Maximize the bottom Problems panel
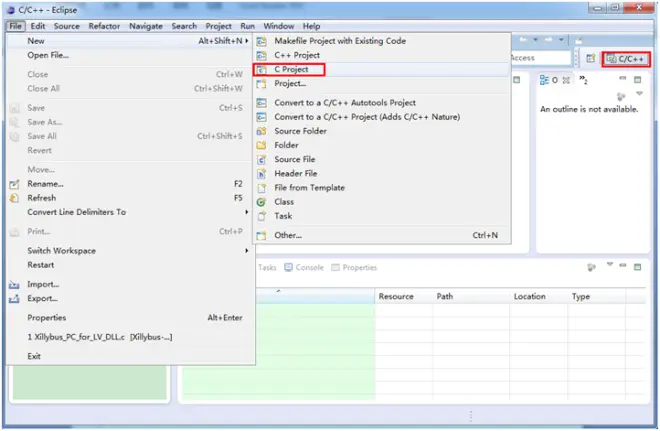The image size is (660, 431). point(637,267)
